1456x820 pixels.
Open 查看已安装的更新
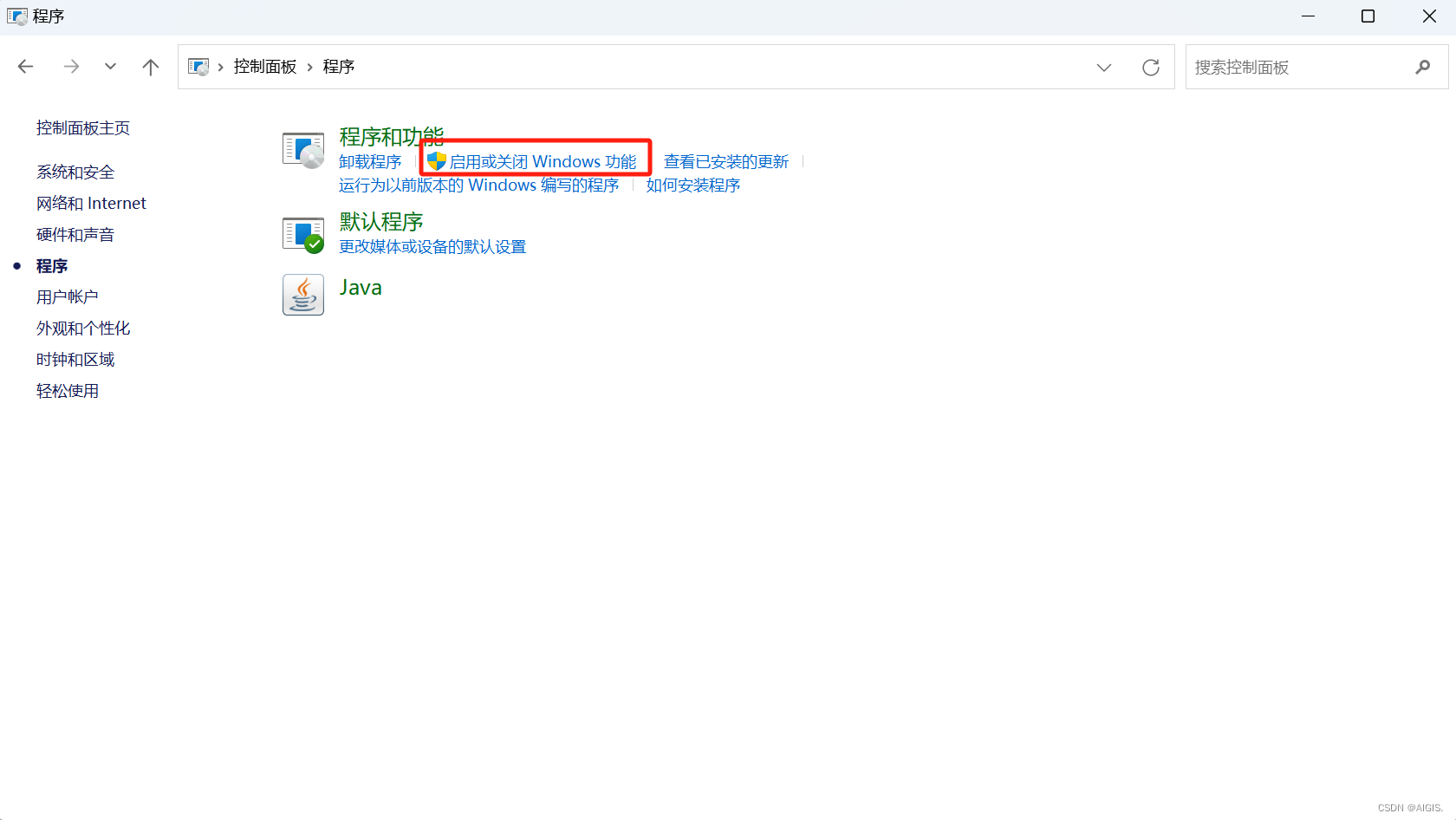tap(726, 162)
